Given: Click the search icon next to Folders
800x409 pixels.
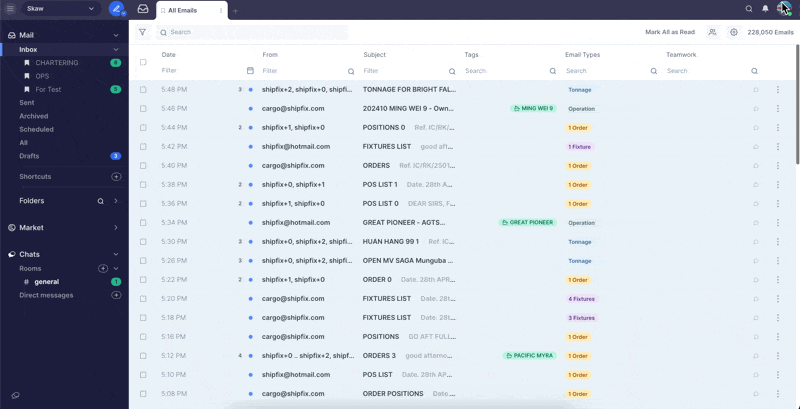Looking at the screenshot, I should click(100, 201).
